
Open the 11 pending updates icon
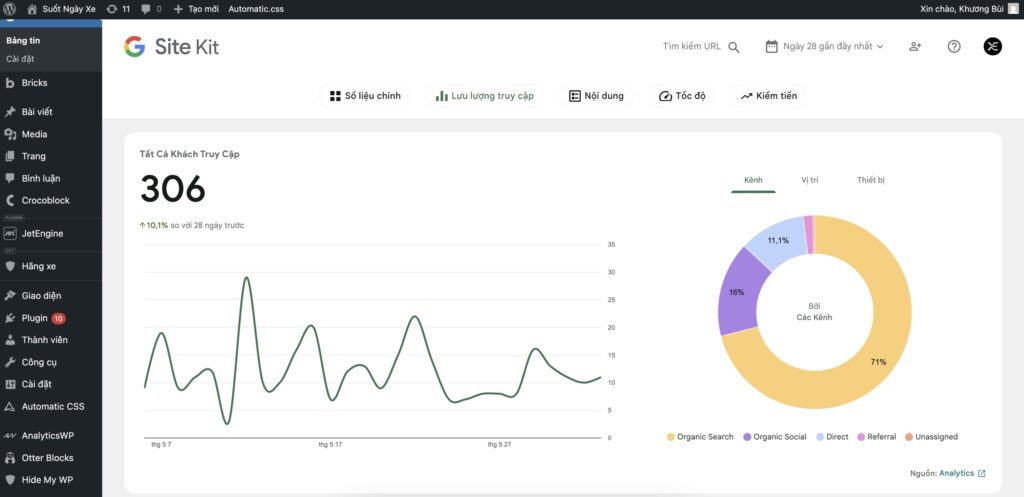point(118,9)
